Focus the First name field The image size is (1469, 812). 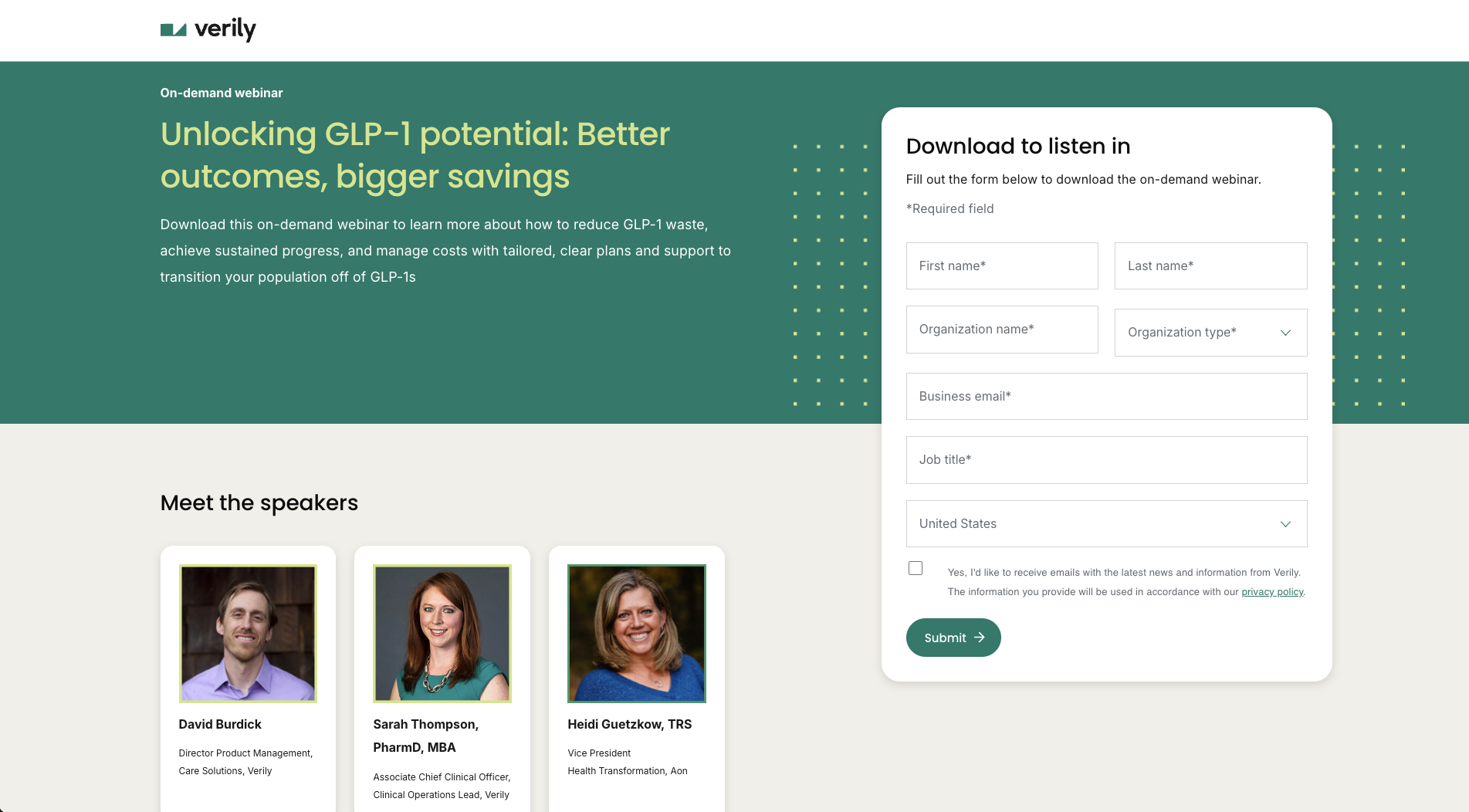click(x=1002, y=266)
